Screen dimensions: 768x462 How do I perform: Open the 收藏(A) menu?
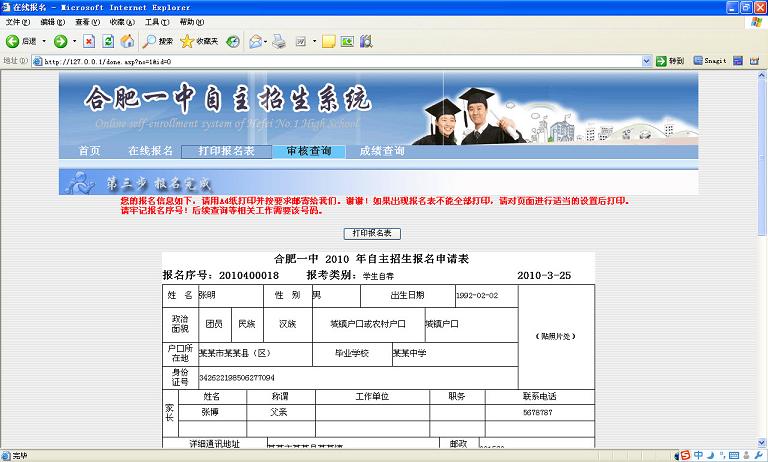click(122, 21)
